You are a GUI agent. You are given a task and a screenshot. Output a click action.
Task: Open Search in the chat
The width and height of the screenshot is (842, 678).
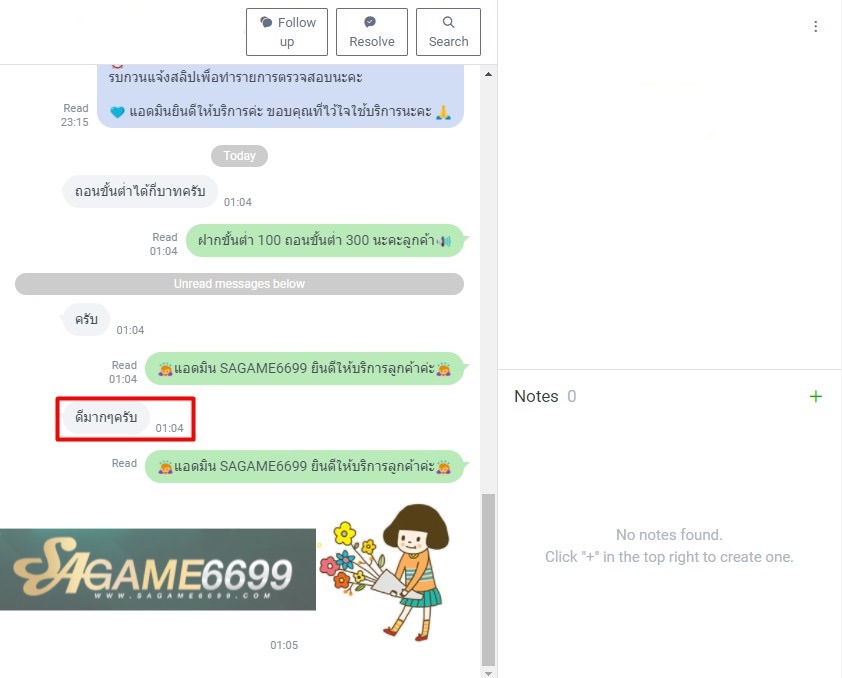(448, 32)
